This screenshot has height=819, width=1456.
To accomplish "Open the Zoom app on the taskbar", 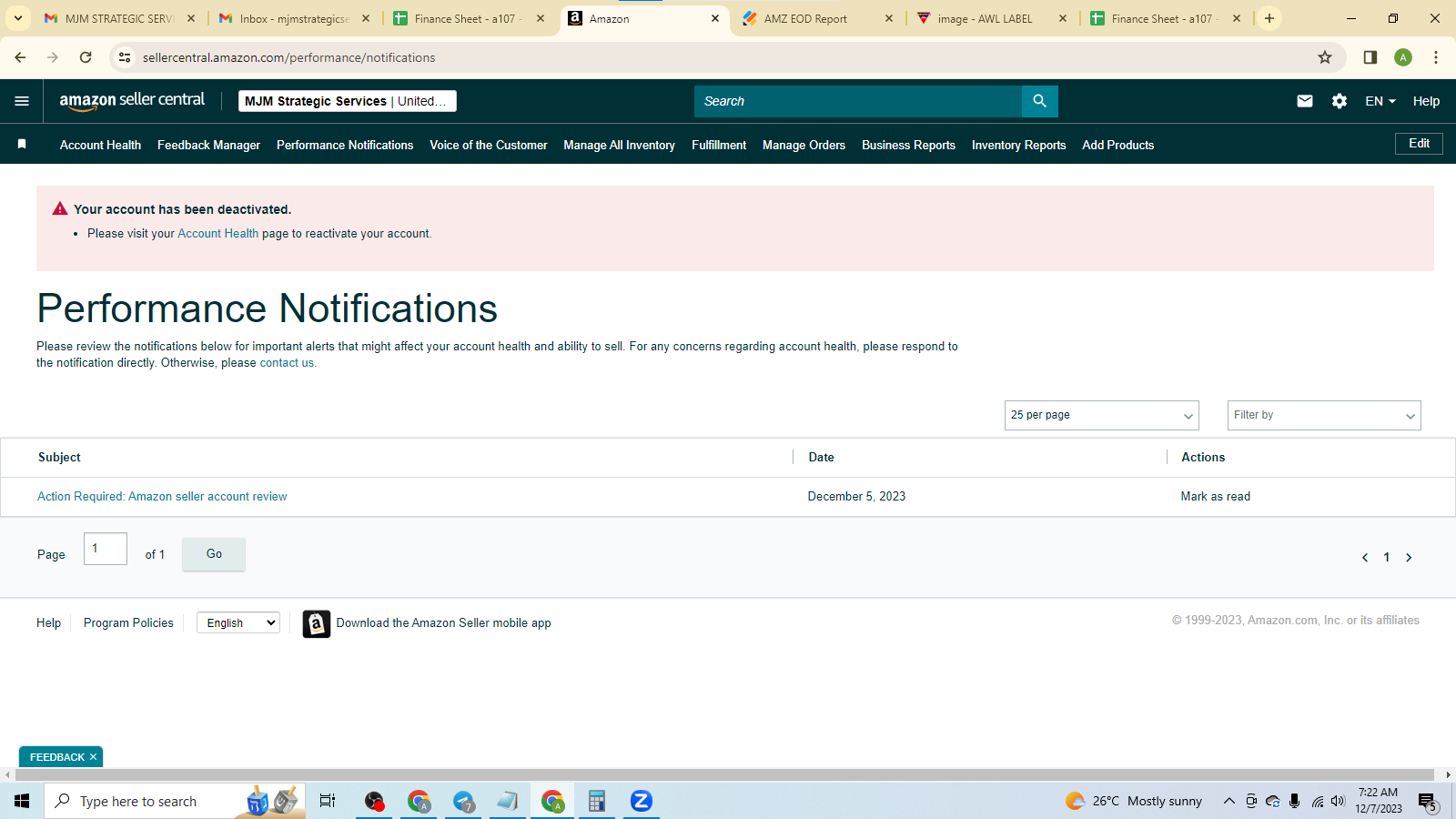I will (642, 801).
